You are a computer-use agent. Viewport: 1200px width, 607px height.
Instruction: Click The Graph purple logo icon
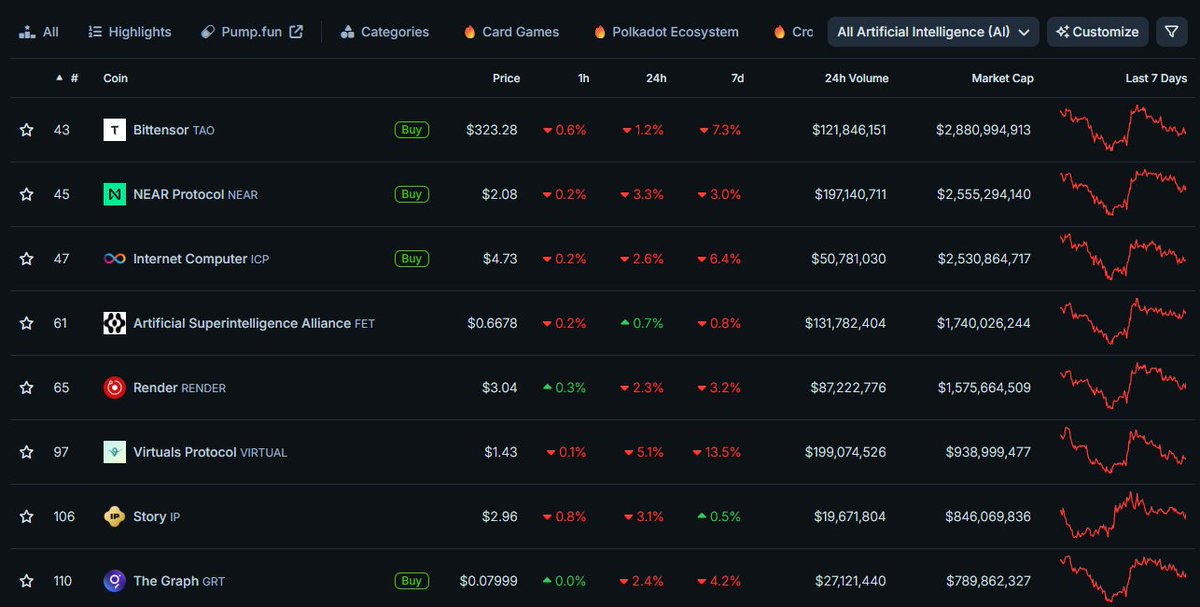point(115,581)
